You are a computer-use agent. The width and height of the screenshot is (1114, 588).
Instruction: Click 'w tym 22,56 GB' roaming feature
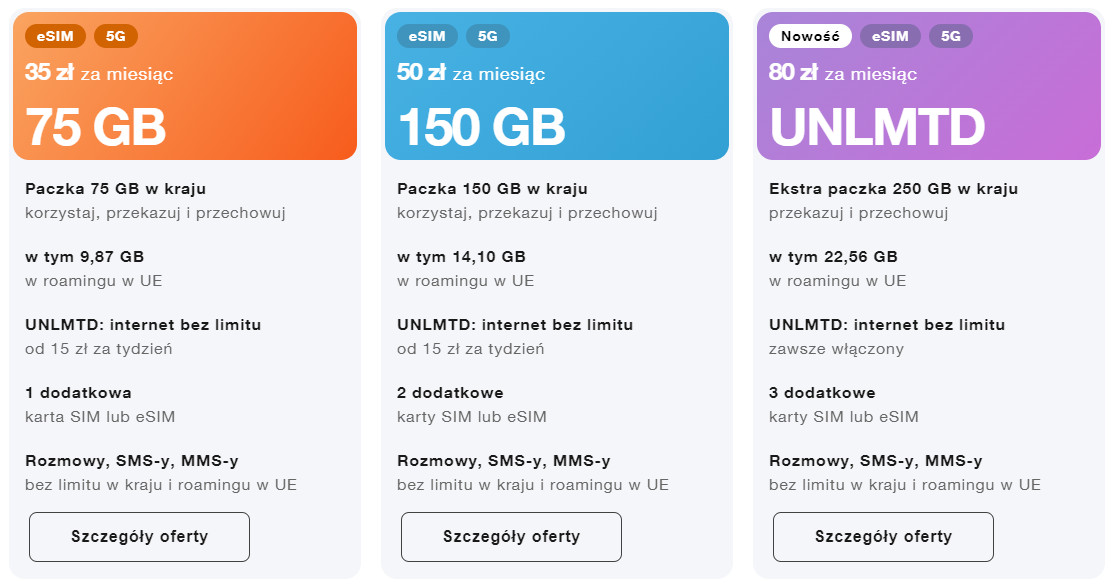[833, 257]
